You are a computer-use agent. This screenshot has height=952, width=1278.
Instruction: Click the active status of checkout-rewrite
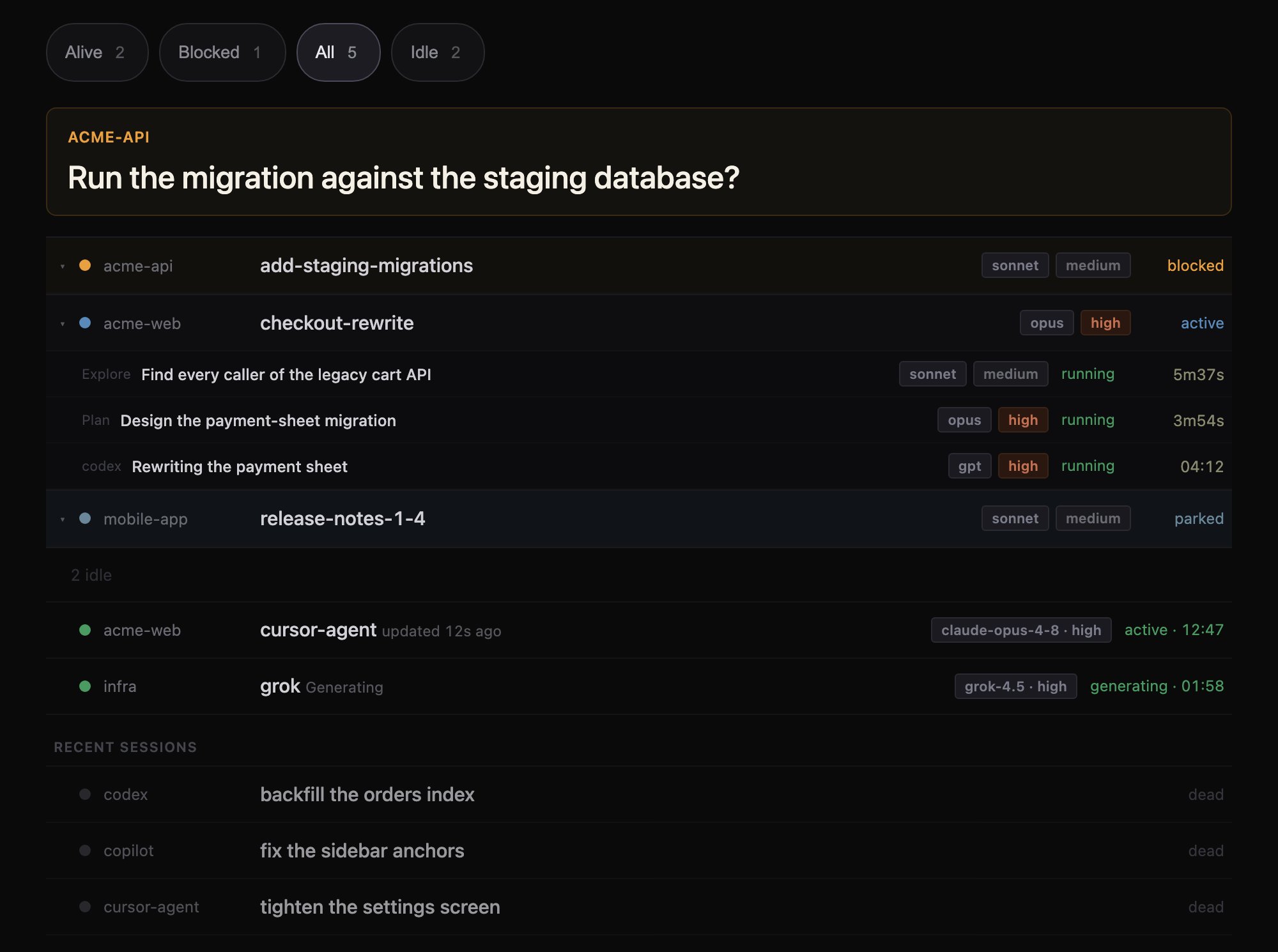pos(1202,323)
